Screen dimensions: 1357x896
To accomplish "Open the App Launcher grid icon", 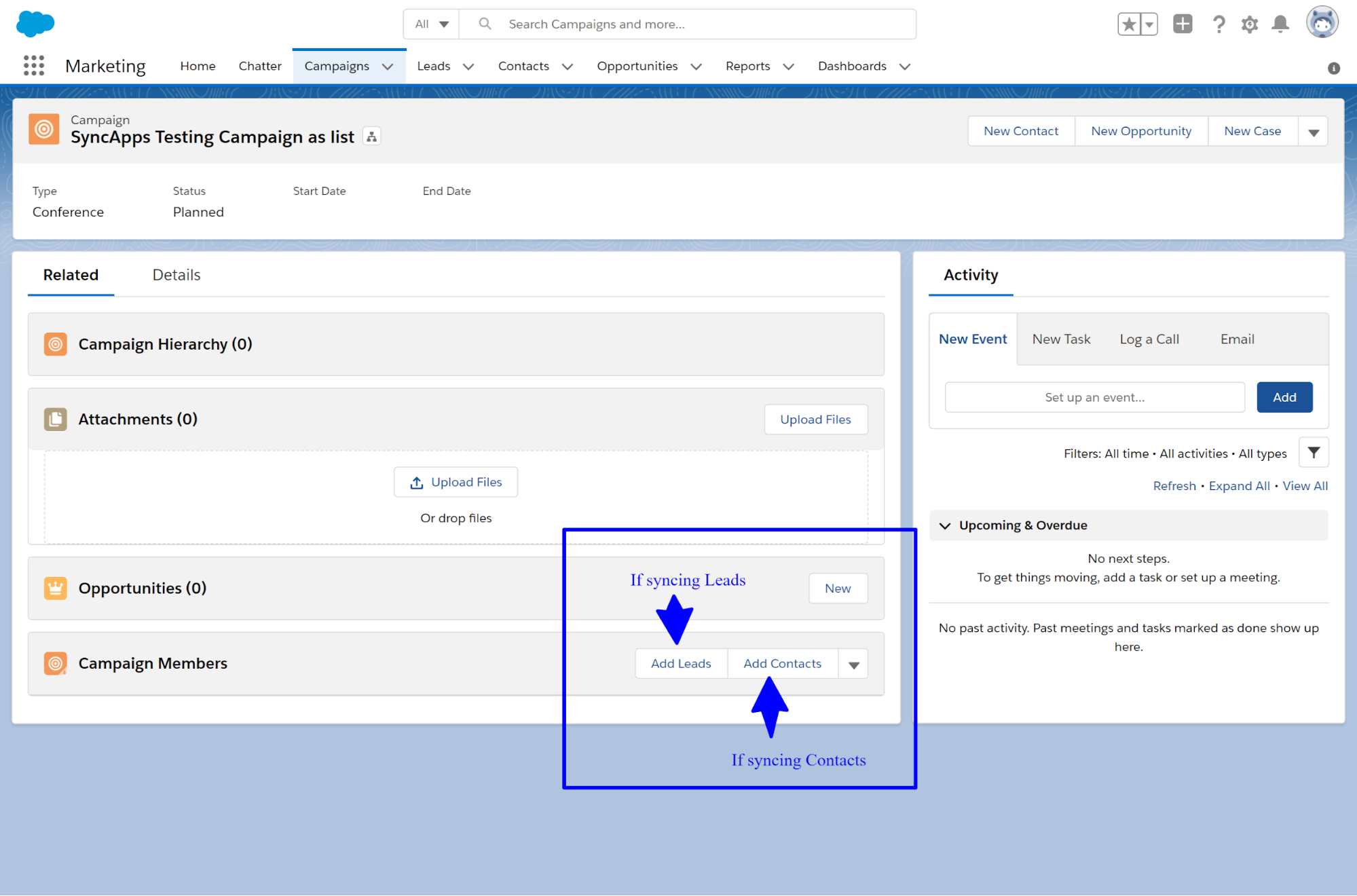I will pyautogui.click(x=34, y=66).
